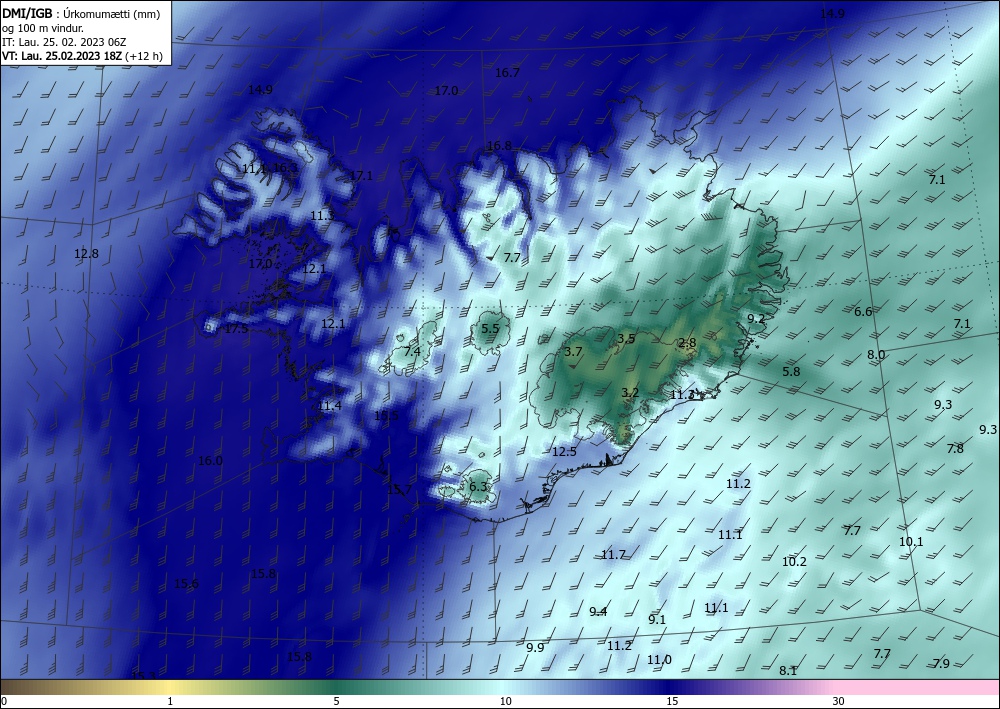Click the 16.0 value southwest of Reykjanes
Image resolution: width=1000 pixels, height=709 pixels.
[210, 460]
